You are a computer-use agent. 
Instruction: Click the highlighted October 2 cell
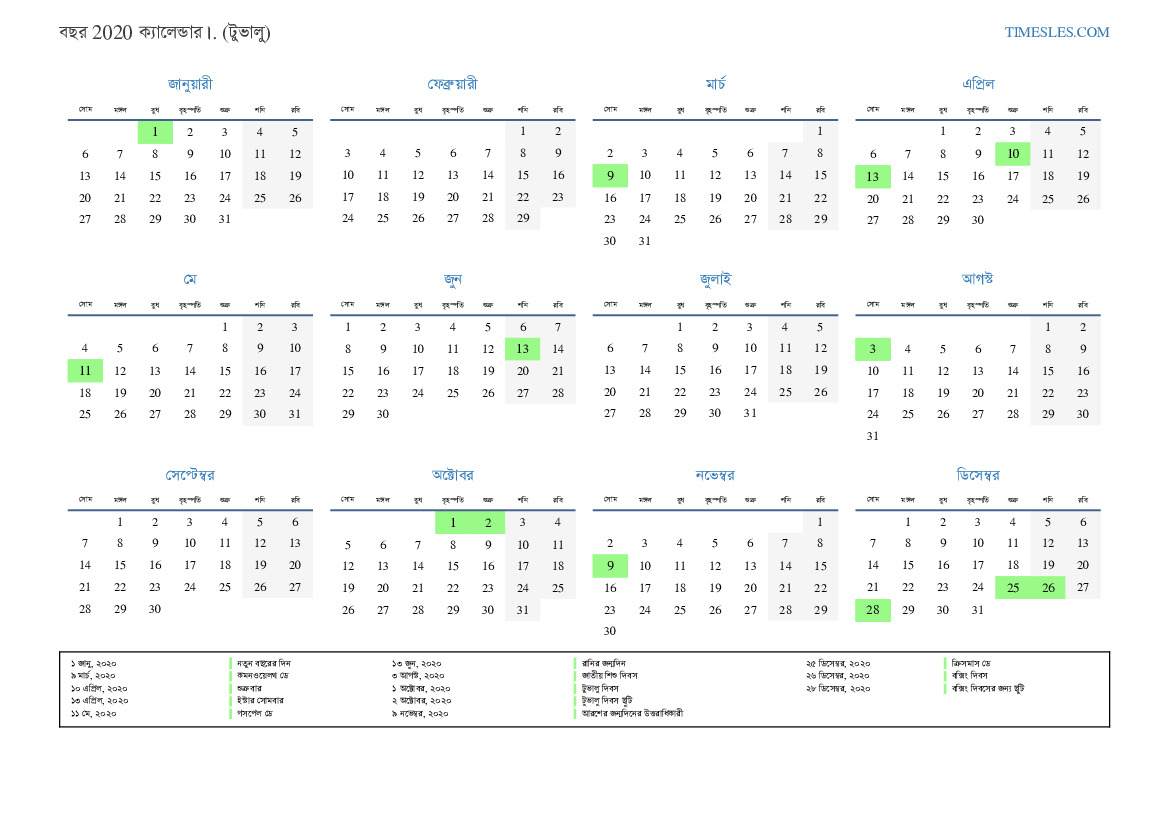pyautogui.click(x=488, y=522)
